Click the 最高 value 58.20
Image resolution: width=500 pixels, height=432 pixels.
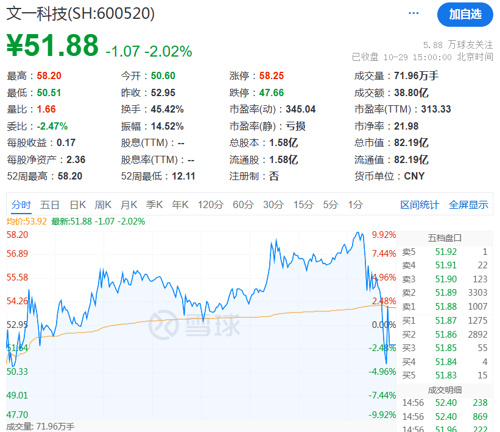(49, 76)
